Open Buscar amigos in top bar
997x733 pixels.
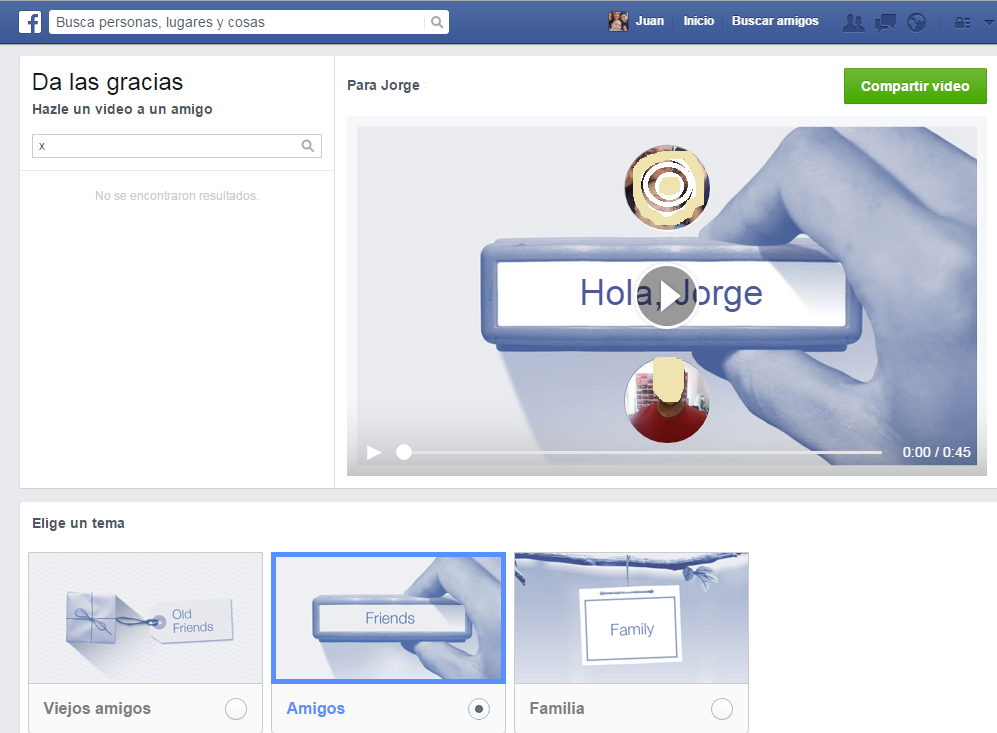pyautogui.click(x=775, y=21)
